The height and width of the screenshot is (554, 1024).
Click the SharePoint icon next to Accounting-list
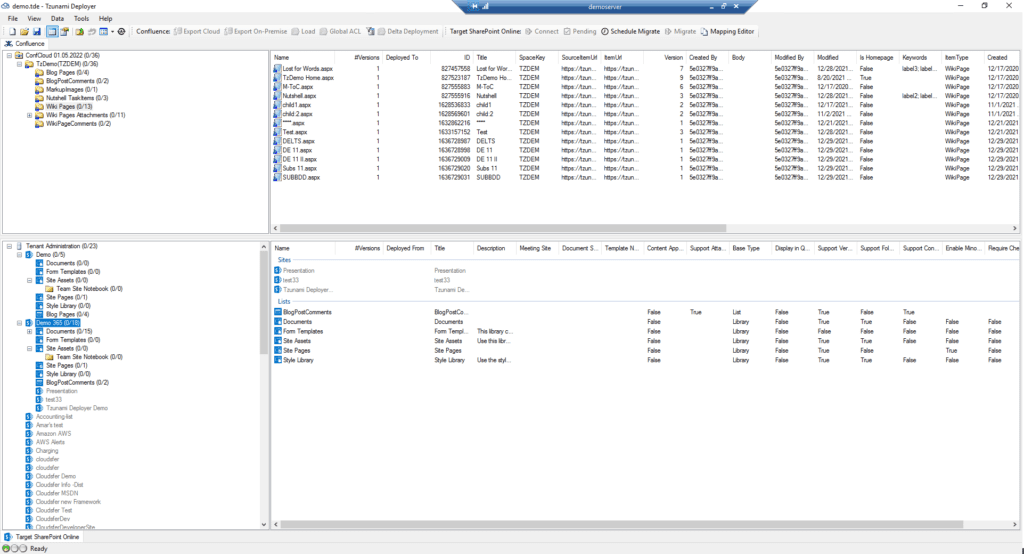point(29,417)
